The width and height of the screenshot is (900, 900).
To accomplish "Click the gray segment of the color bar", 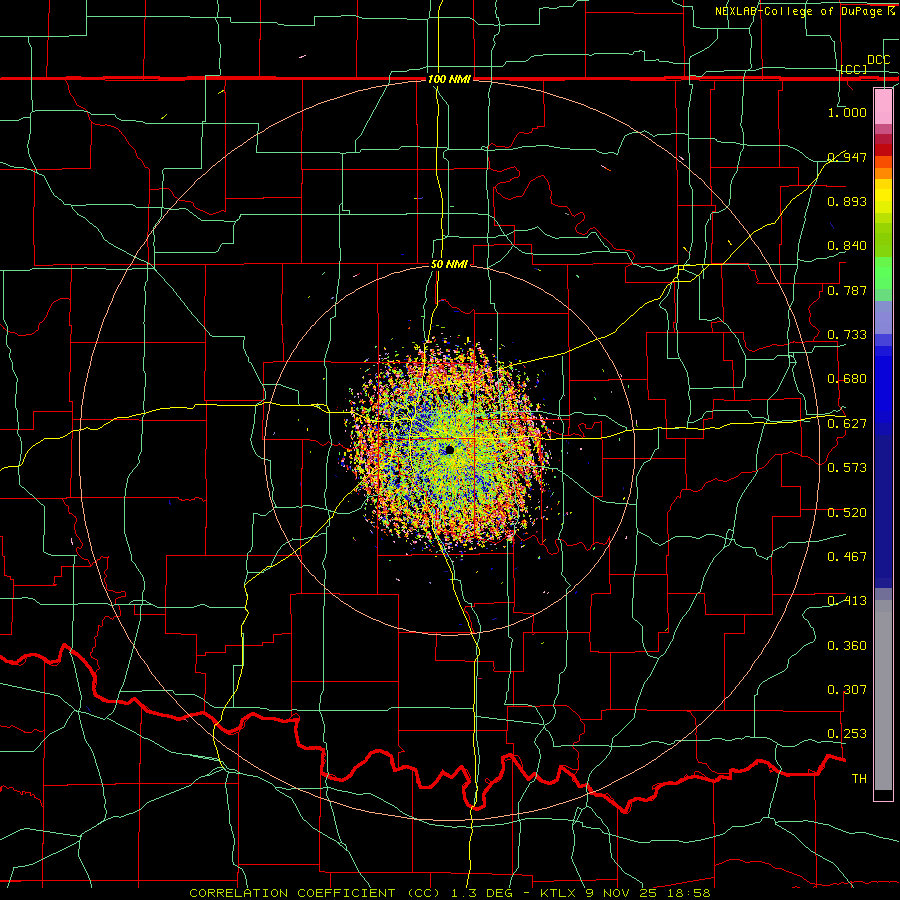I will point(883,695).
